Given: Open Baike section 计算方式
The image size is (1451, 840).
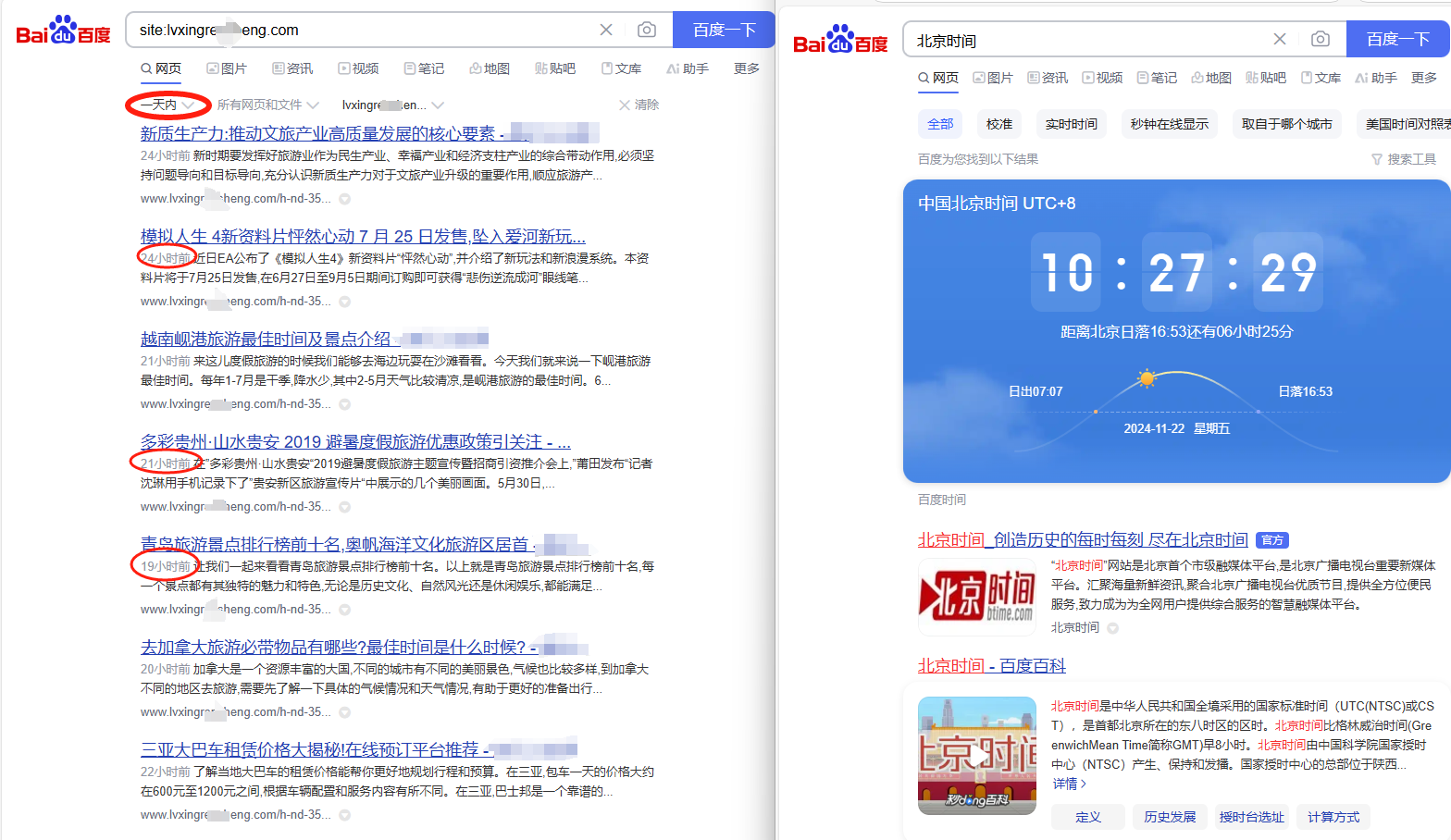Looking at the screenshot, I should click(x=1333, y=817).
